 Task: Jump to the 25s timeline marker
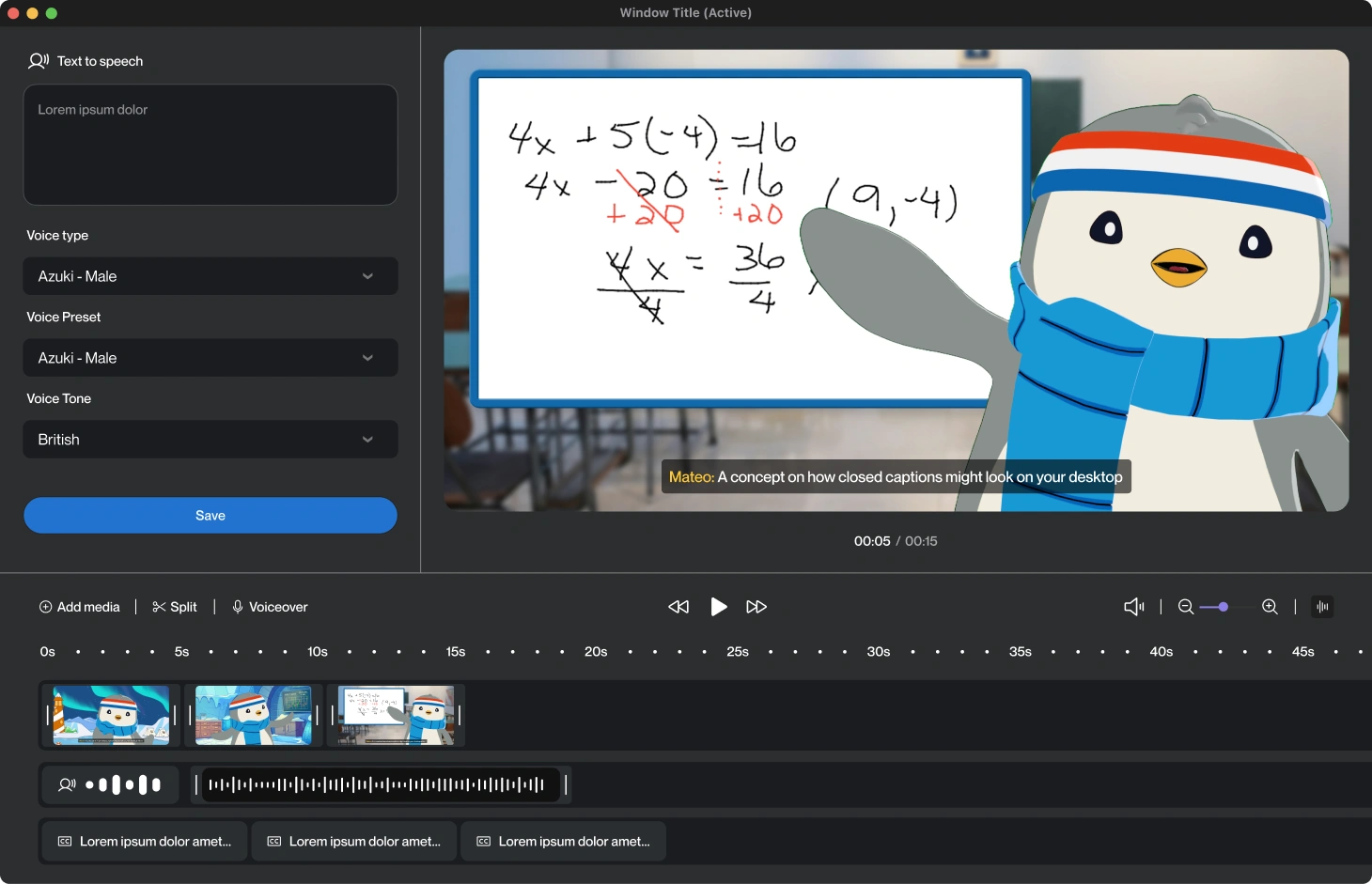738,652
